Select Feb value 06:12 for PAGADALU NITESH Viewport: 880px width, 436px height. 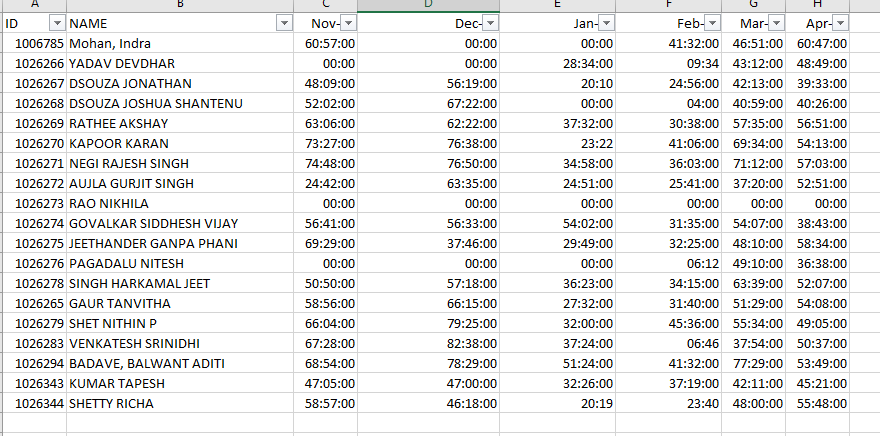(x=668, y=264)
